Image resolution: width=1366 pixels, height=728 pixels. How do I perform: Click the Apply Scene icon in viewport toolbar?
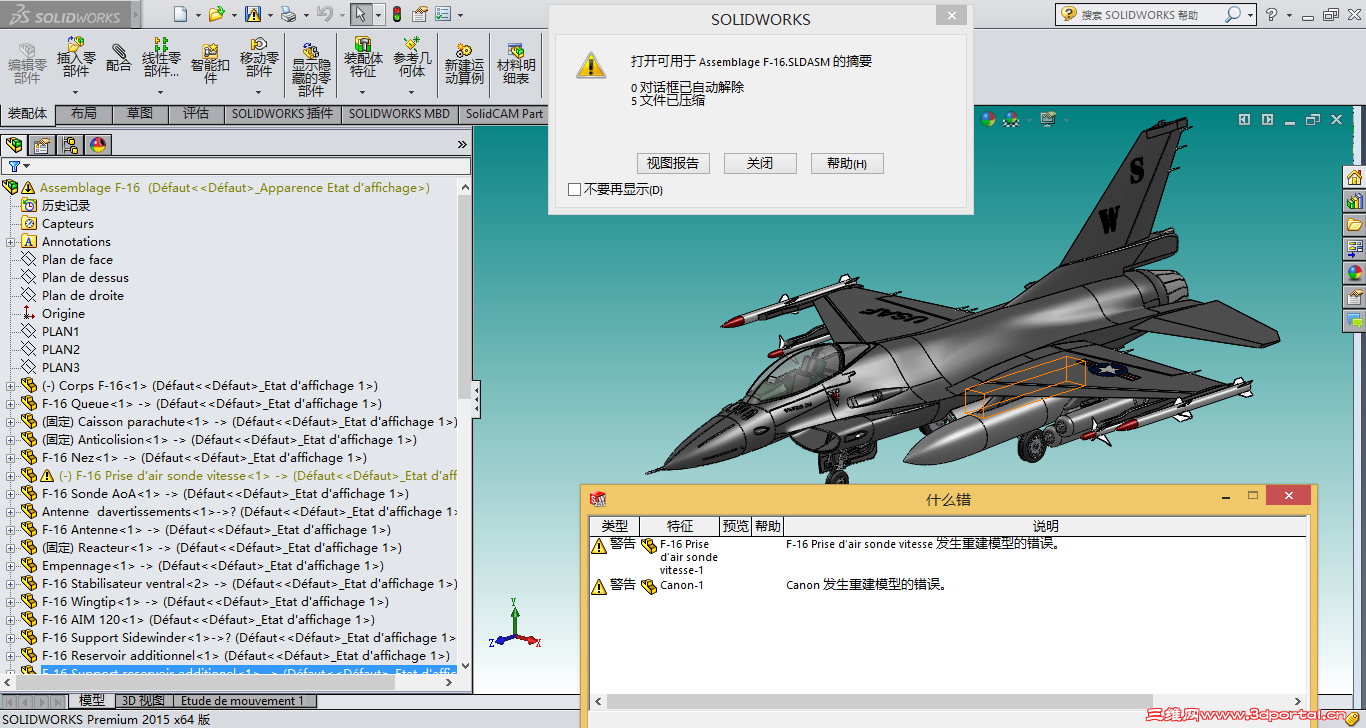[1011, 119]
